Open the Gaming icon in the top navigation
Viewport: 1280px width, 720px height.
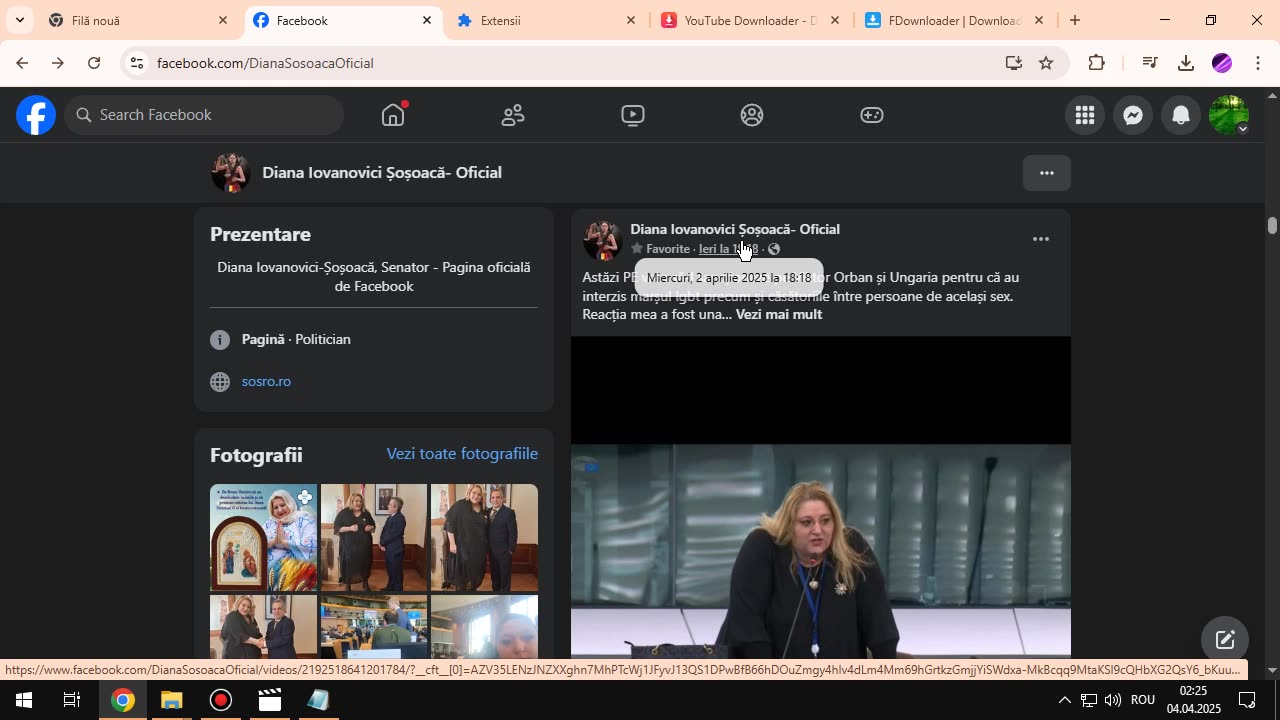(872, 115)
